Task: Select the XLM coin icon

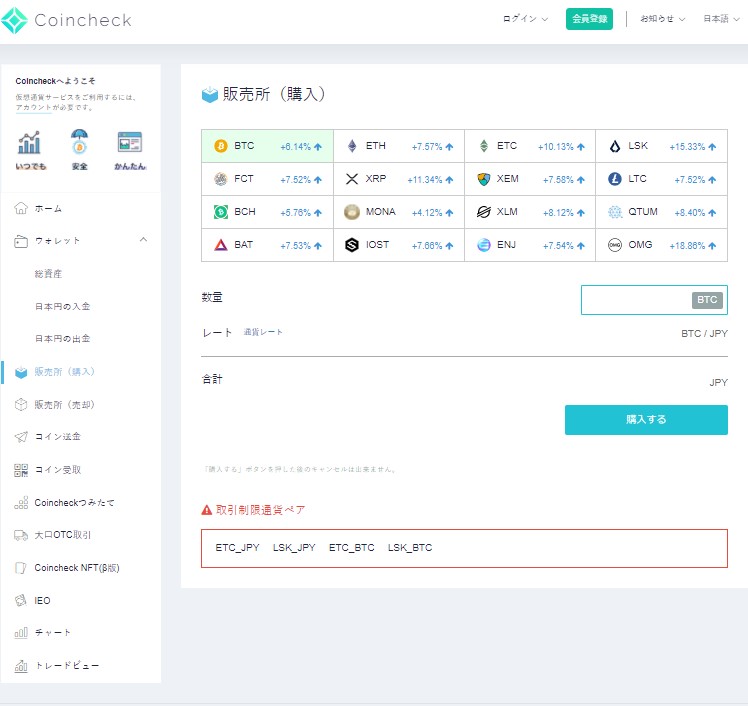Action: click(x=484, y=212)
